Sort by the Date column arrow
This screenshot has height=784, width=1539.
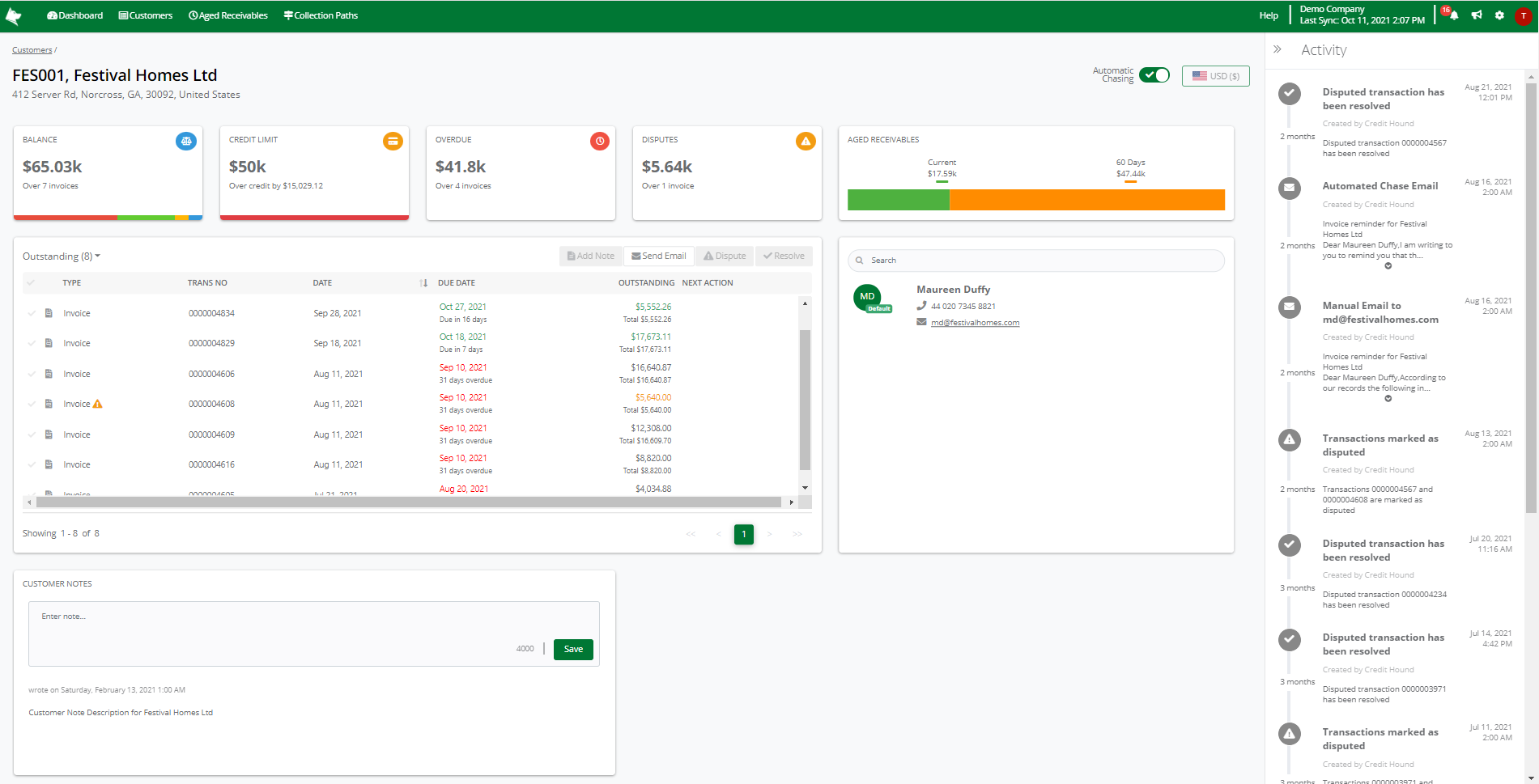pos(423,282)
